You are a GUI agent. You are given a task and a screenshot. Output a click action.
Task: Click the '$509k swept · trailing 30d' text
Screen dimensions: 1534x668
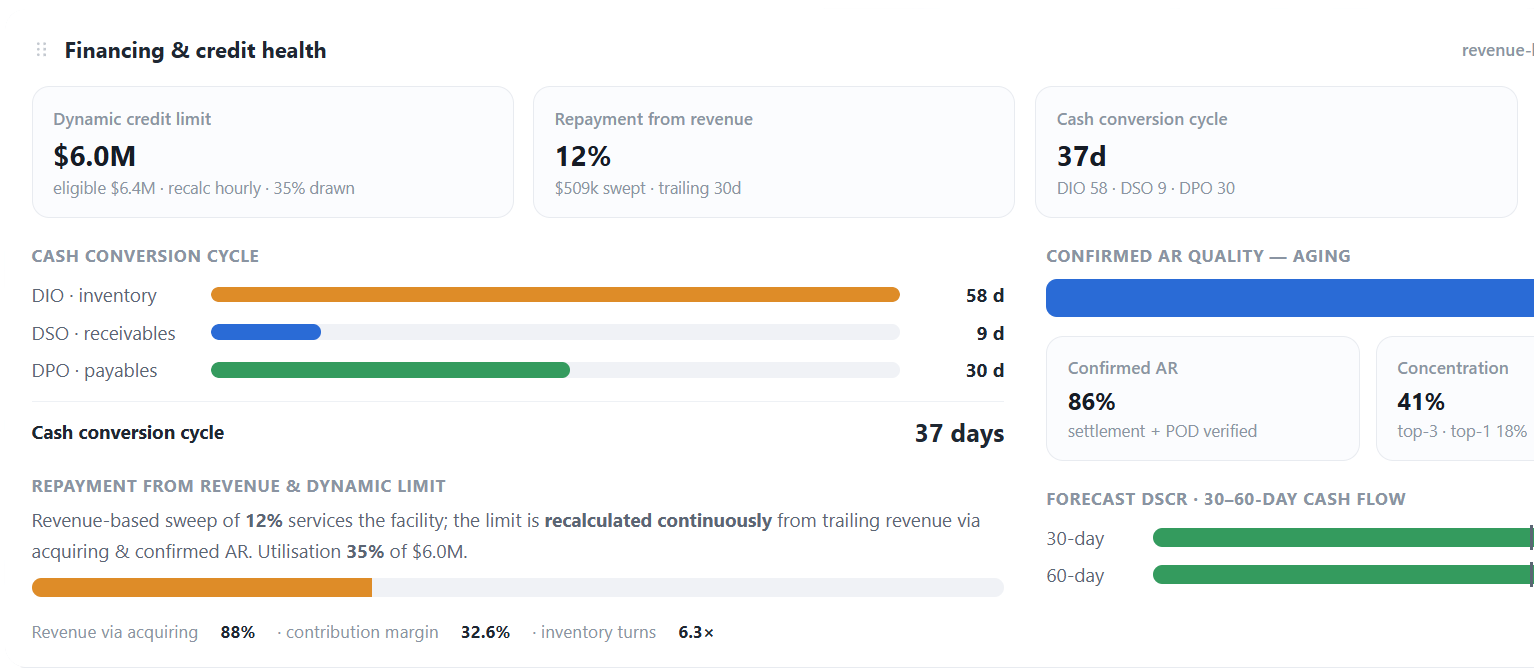(648, 188)
